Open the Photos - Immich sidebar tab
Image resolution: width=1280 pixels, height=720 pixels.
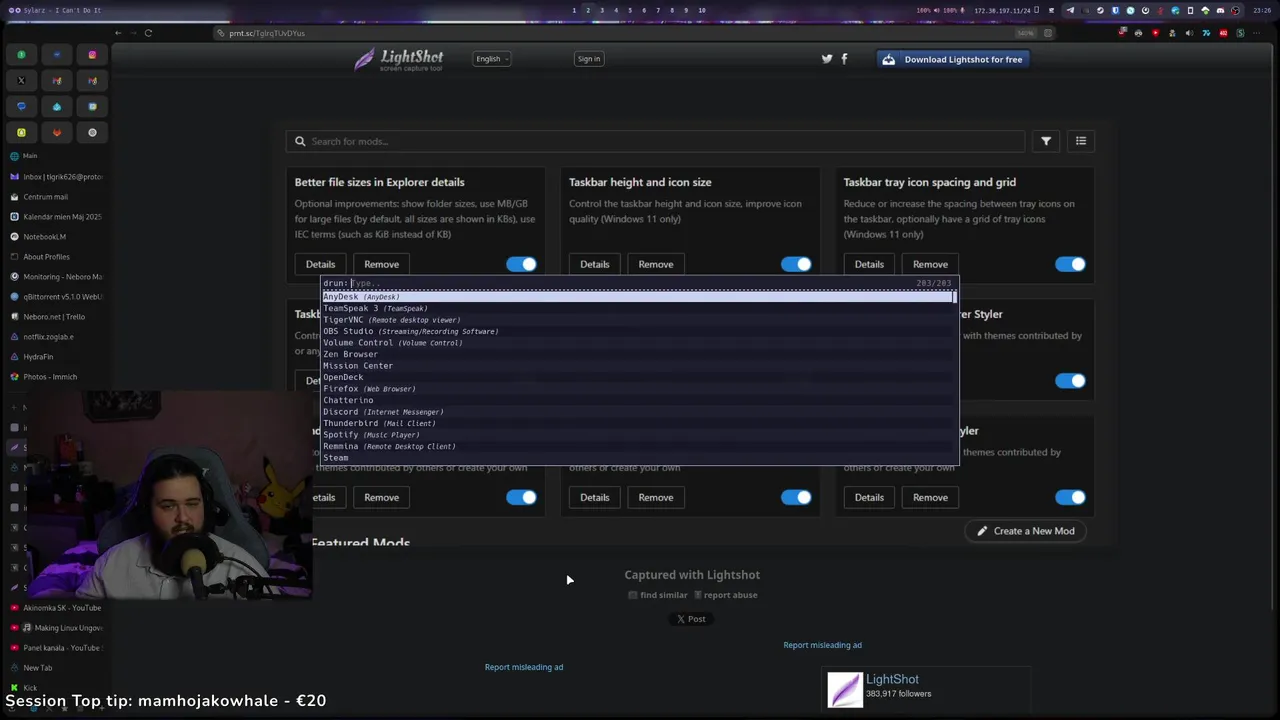pyautogui.click(x=56, y=377)
